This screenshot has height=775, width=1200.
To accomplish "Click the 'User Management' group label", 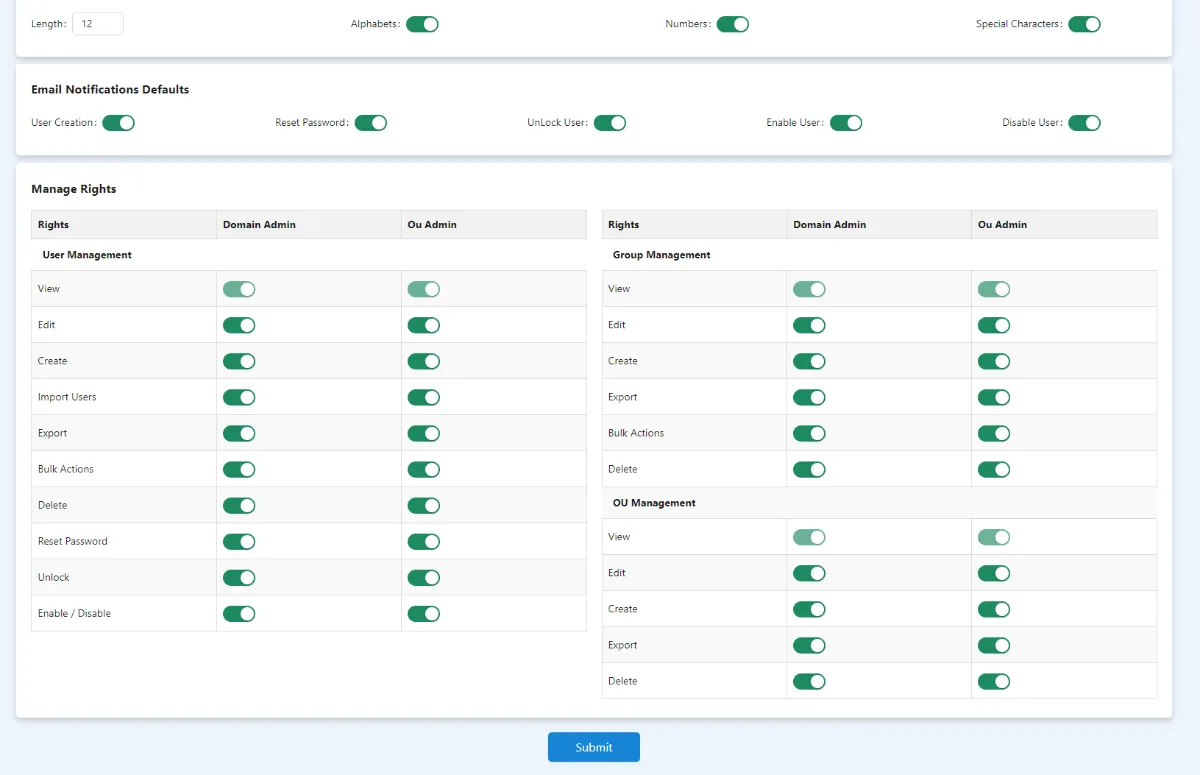I will (87, 255).
